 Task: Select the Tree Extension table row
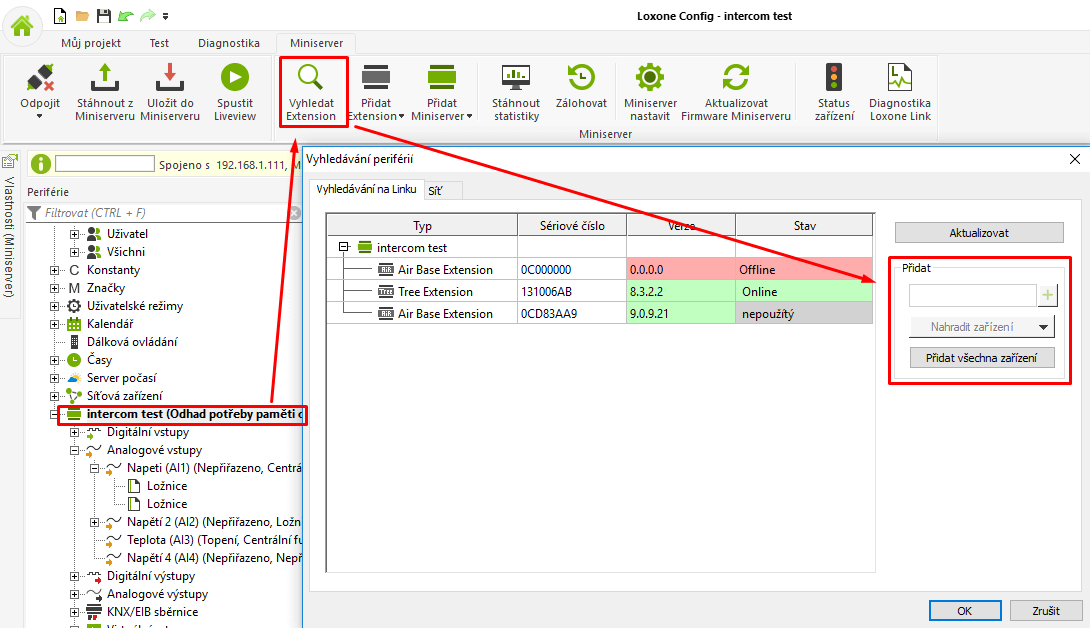point(448,292)
